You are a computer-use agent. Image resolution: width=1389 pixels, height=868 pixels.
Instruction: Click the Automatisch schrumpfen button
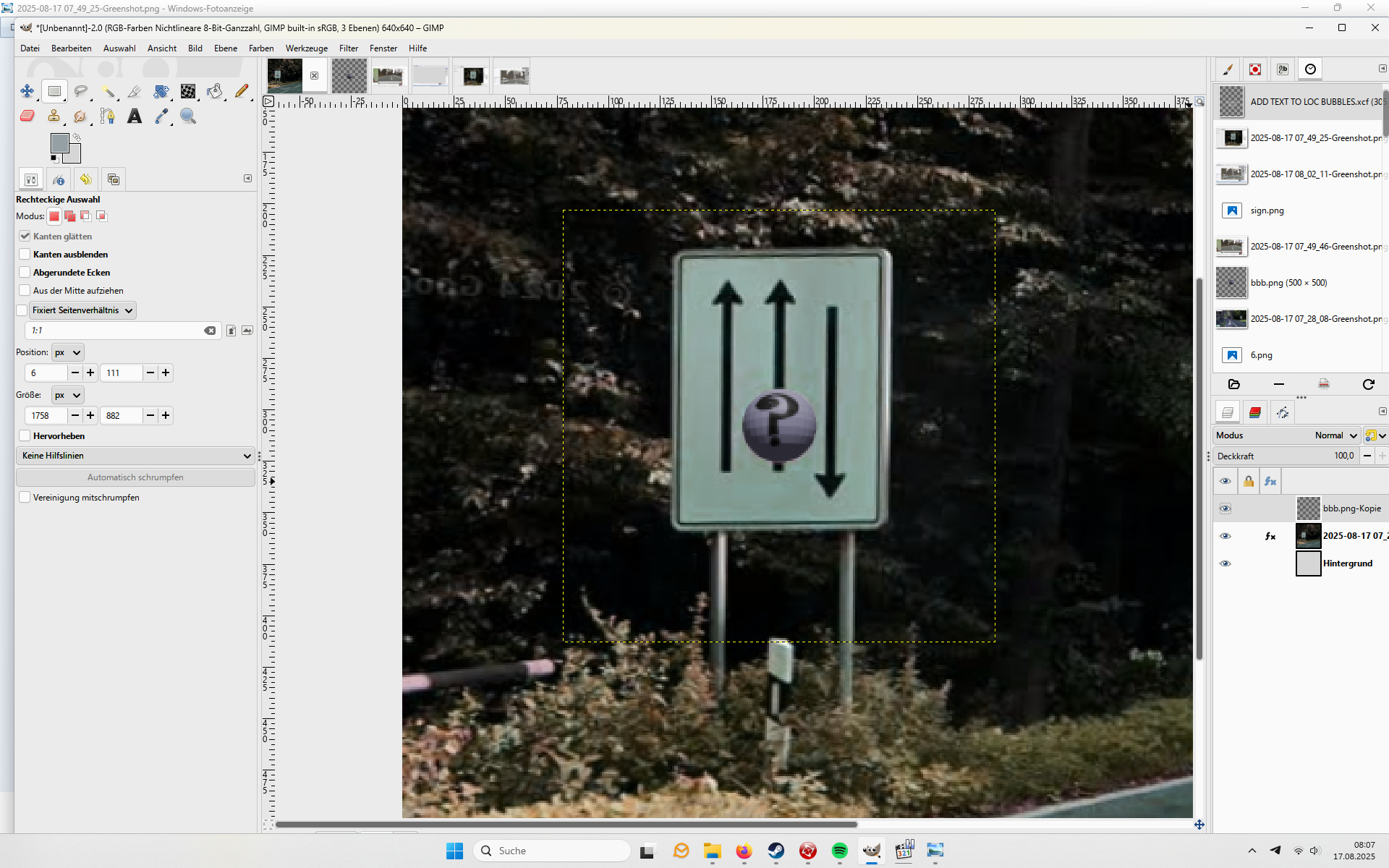pos(135,477)
